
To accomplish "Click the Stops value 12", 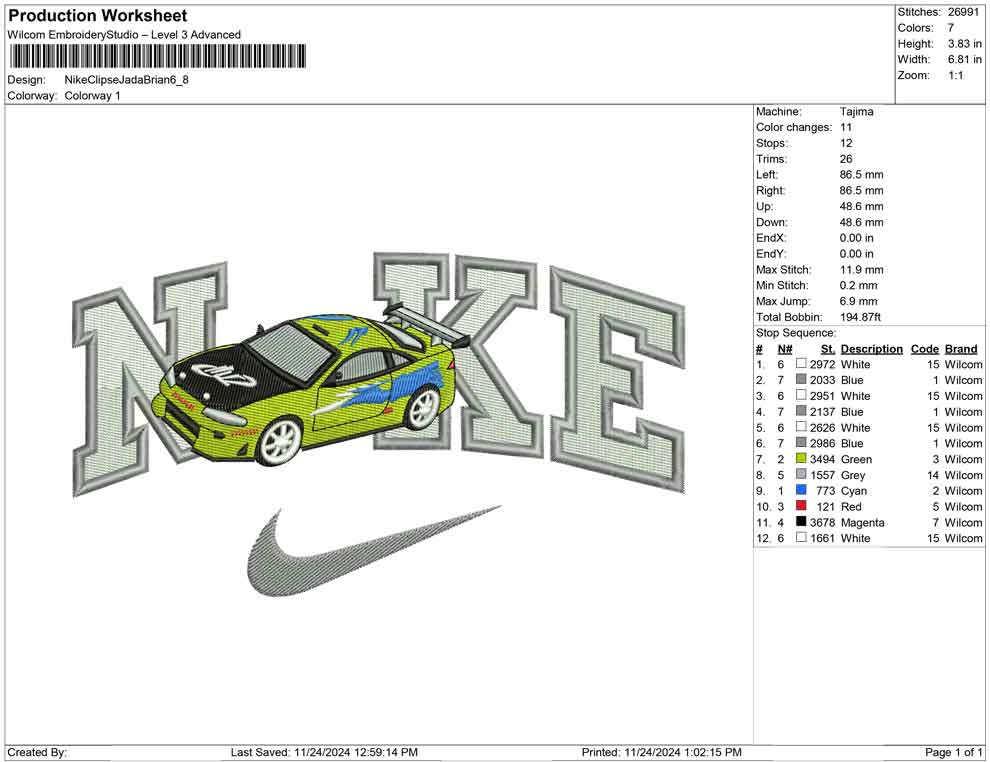I will tap(846, 143).
